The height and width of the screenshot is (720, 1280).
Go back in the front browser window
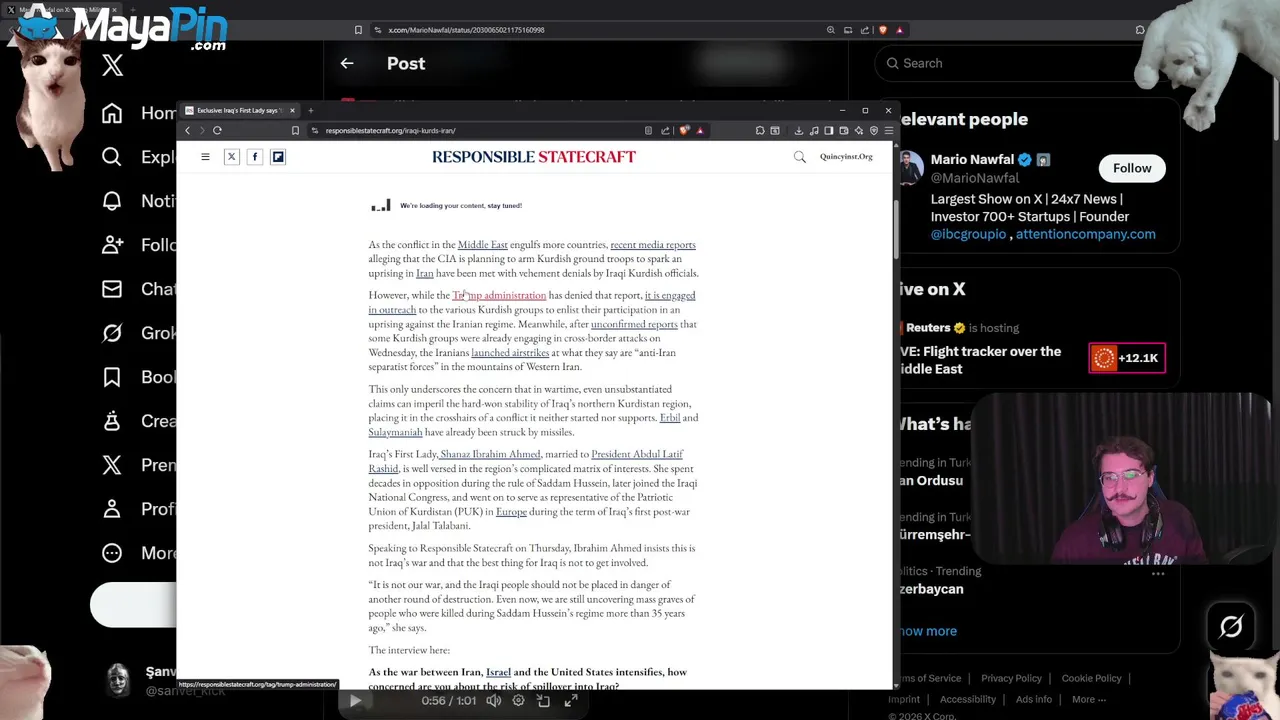pyautogui.click(x=187, y=130)
